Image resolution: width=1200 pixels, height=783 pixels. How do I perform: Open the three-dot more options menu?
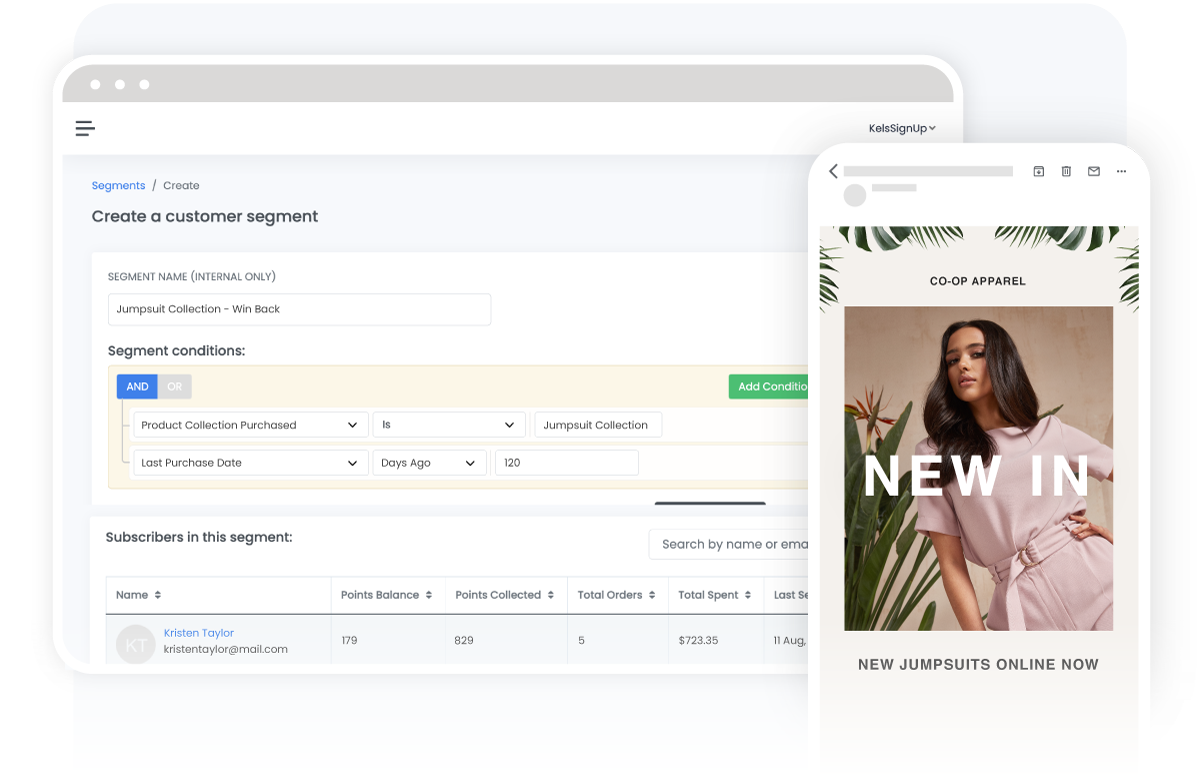(x=1121, y=172)
